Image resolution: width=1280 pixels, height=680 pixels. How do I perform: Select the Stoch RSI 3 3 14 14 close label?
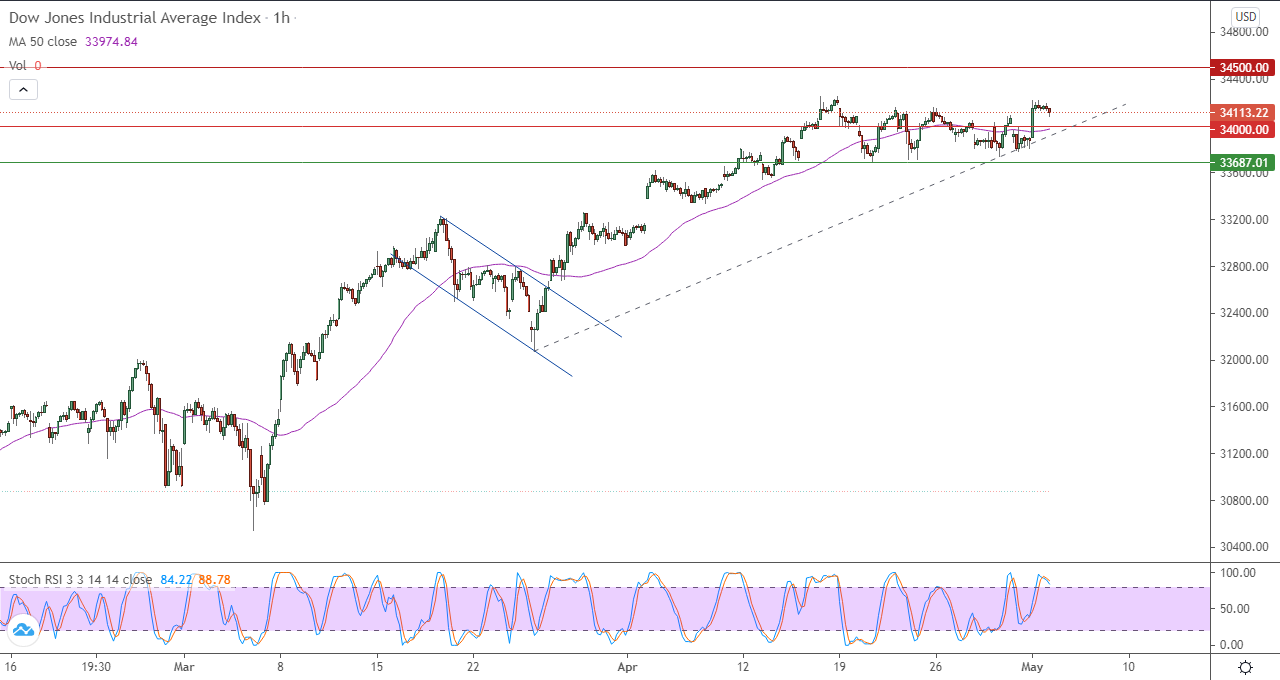pos(81,579)
